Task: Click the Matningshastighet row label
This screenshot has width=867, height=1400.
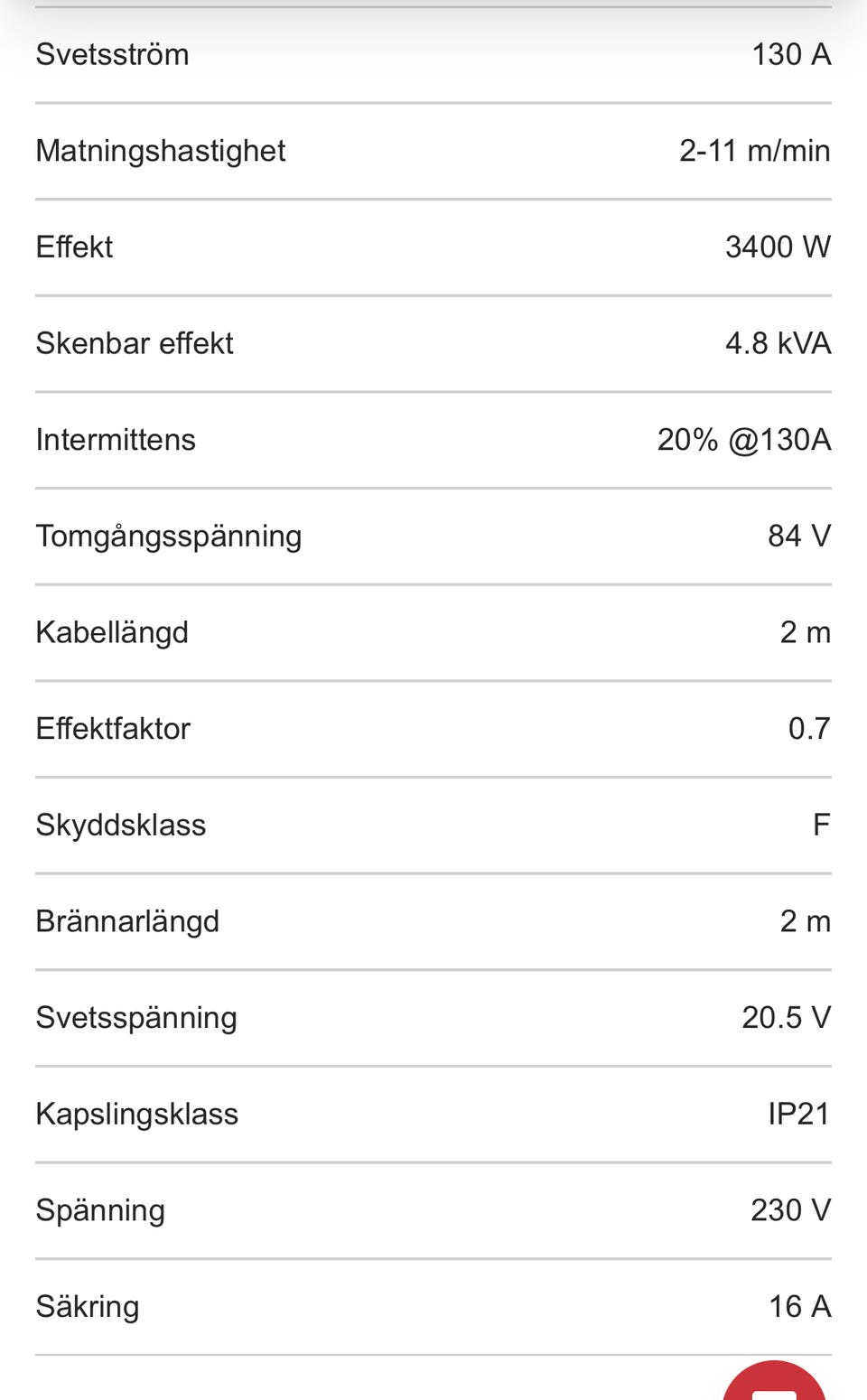Action: [x=160, y=151]
